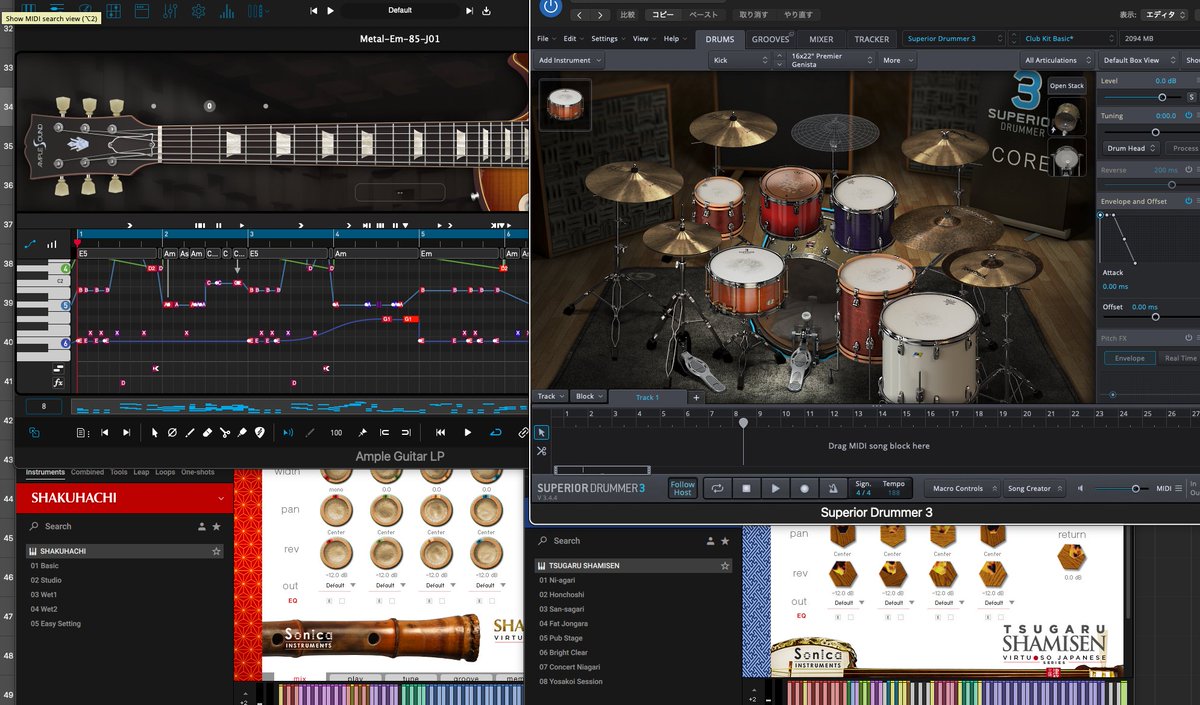Click the 100 velocity value in Ample Guitar
Screen dimensions: 1200x705
click(x=336, y=432)
